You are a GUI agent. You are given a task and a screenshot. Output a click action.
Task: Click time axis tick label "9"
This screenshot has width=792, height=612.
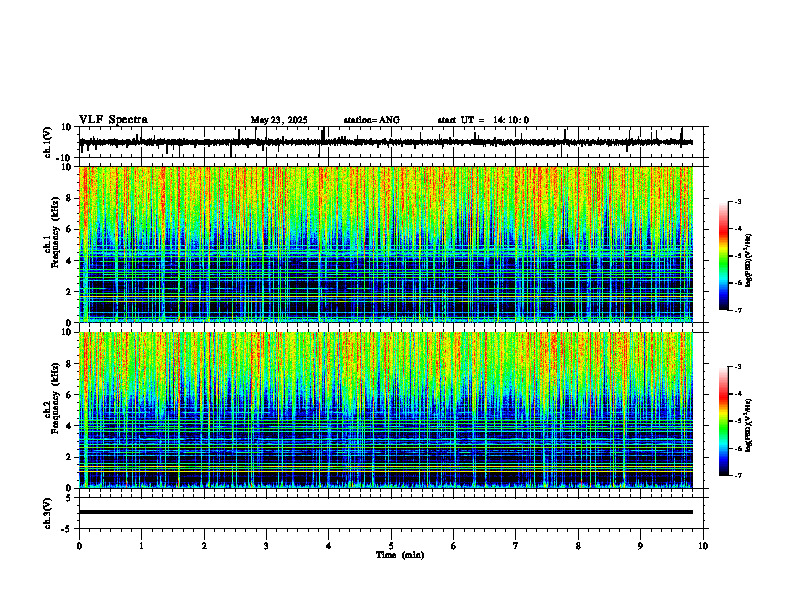640,546
